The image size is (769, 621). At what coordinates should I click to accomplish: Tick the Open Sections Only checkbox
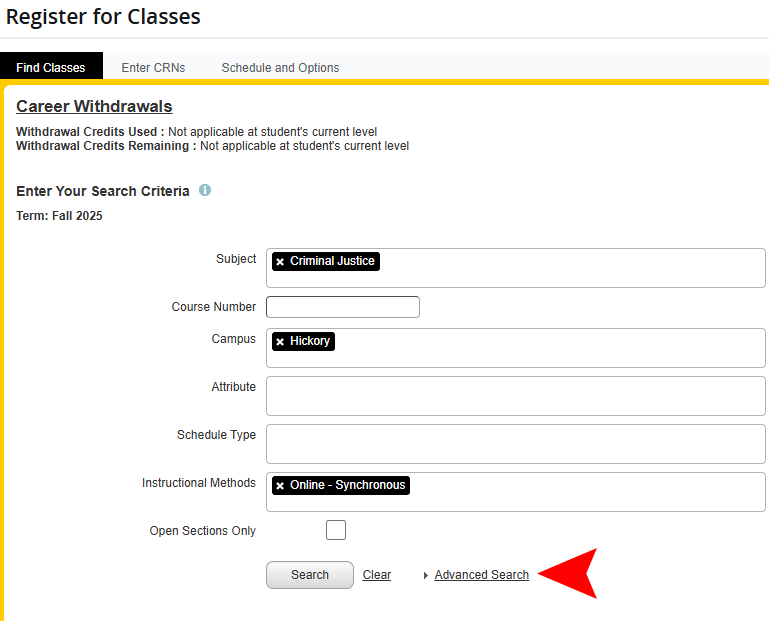pos(336,530)
